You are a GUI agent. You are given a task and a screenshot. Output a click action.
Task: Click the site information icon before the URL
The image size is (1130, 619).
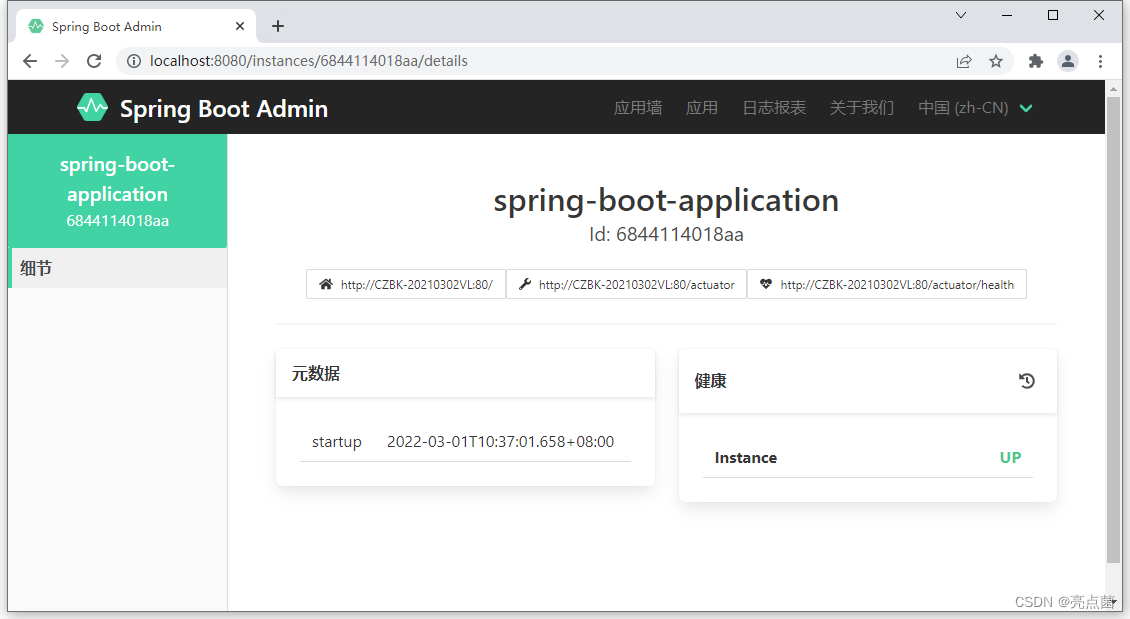[x=133, y=61]
